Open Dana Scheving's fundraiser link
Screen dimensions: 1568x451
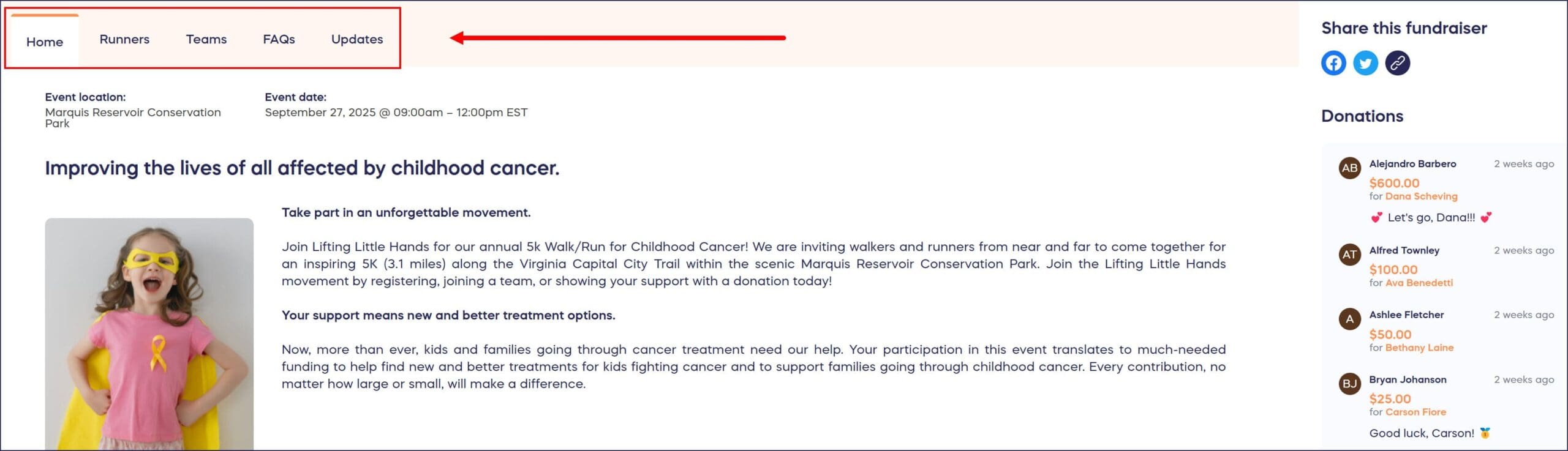1421,196
